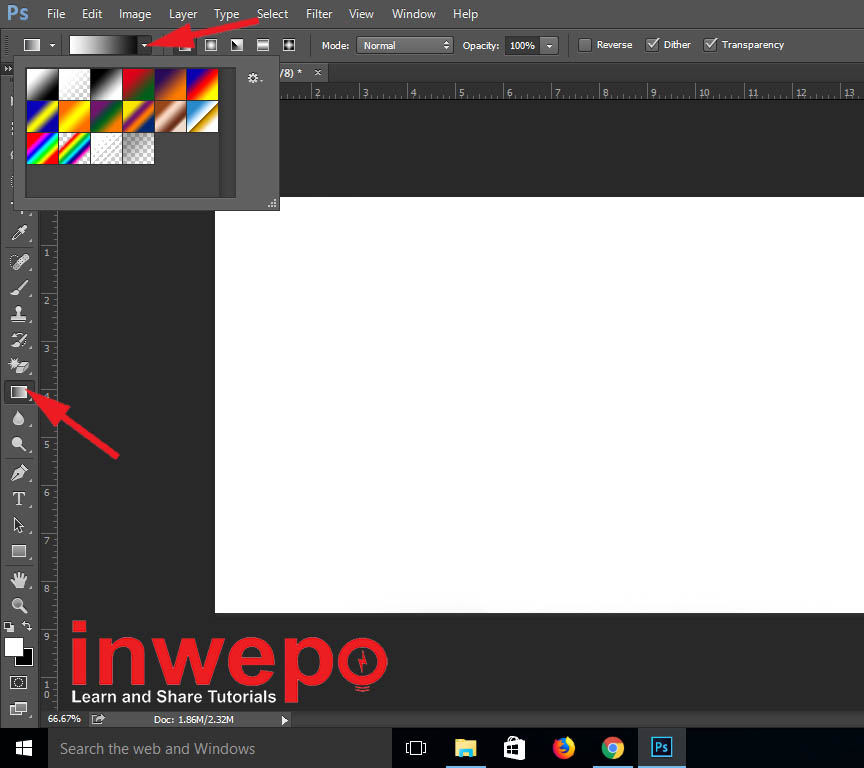864x768 pixels.
Task: Open the Filter menu
Action: (319, 14)
